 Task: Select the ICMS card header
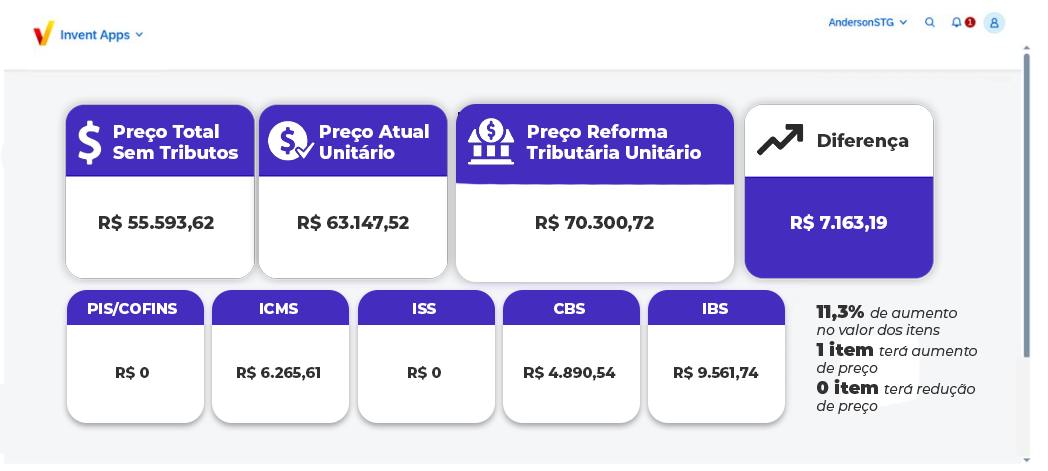click(281, 308)
